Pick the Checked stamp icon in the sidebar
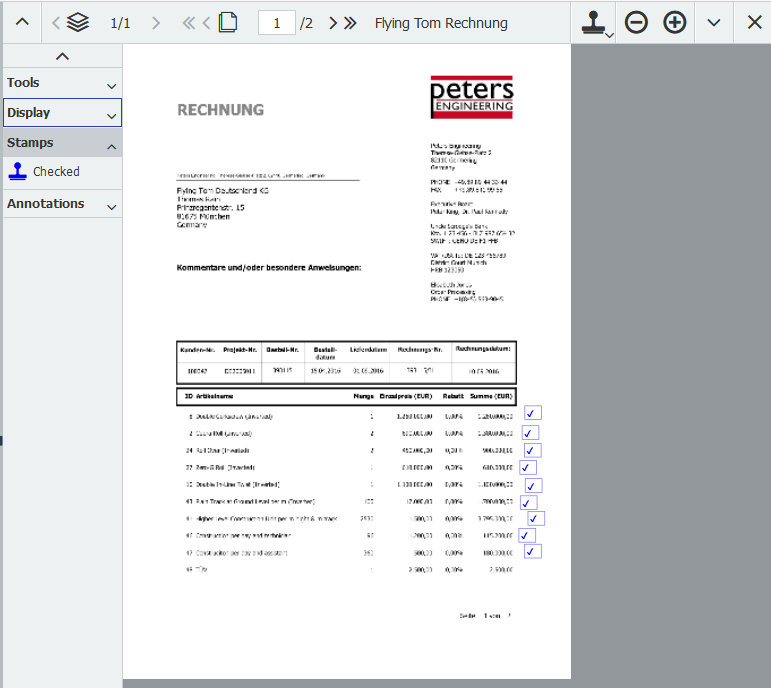This screenshot has height=688, width=771. 18,171
